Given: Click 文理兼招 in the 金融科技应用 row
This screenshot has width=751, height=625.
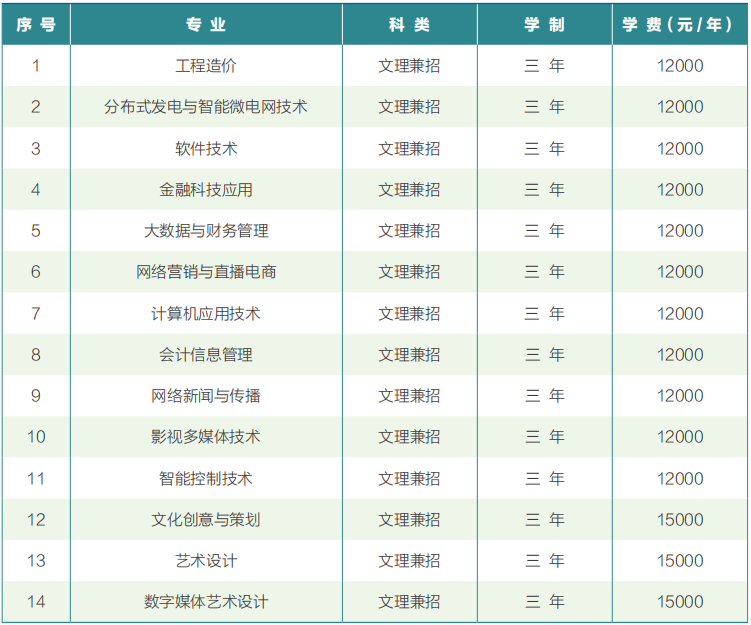Looking at the screenshot, I should (x=410, y=190).
